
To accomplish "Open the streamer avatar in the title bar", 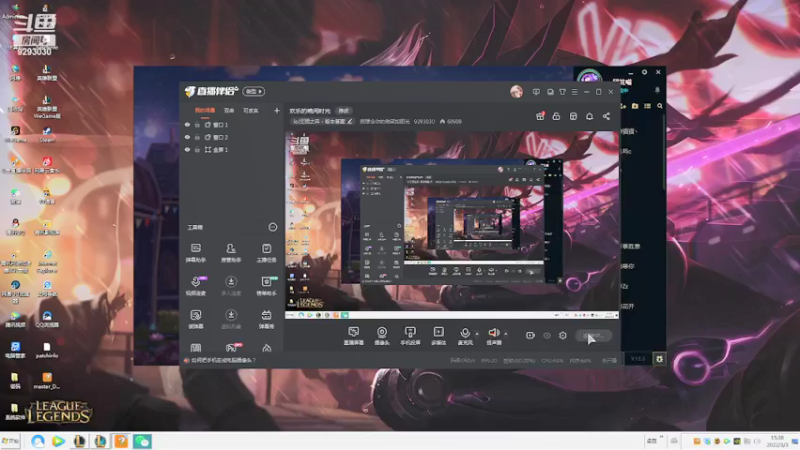I will click(x=516, y=92).
